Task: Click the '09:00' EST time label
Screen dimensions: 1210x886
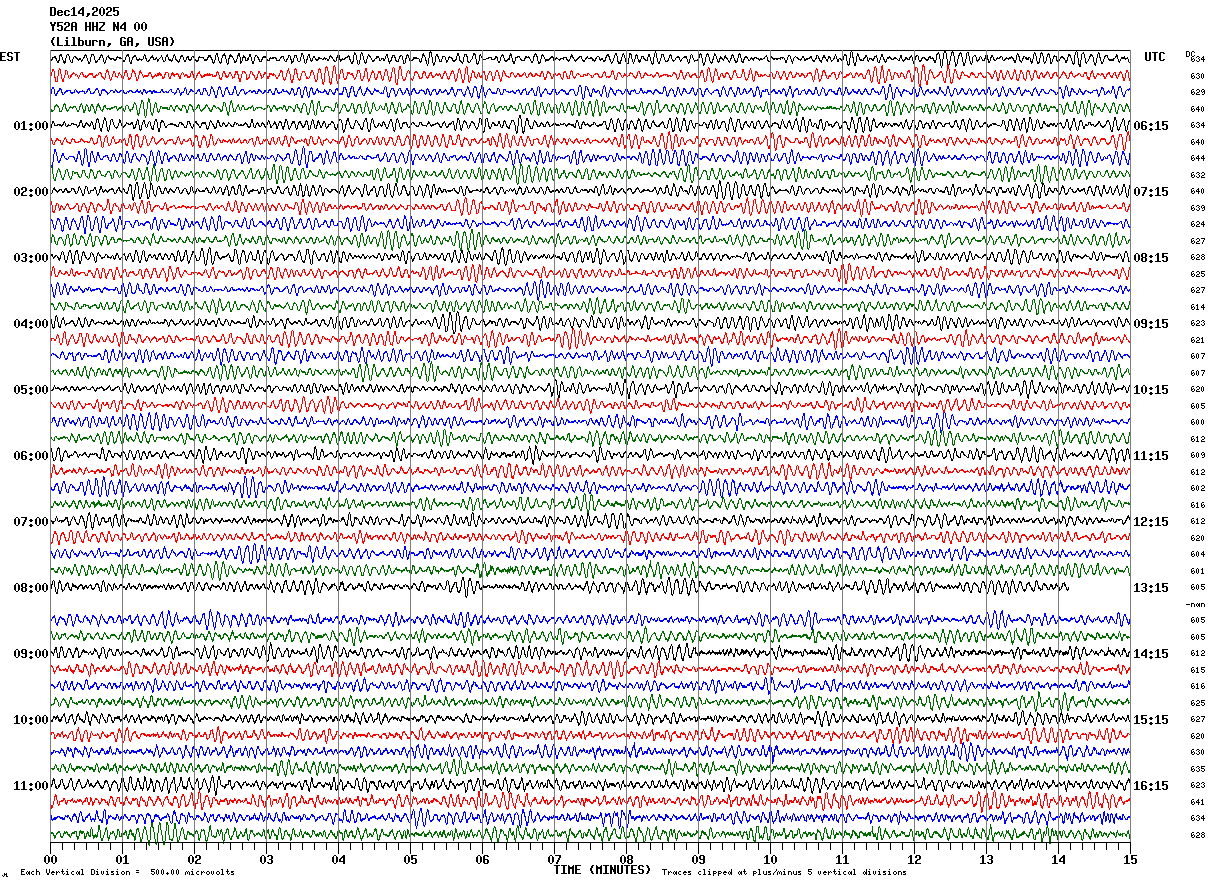Action: tap(31, 654)
